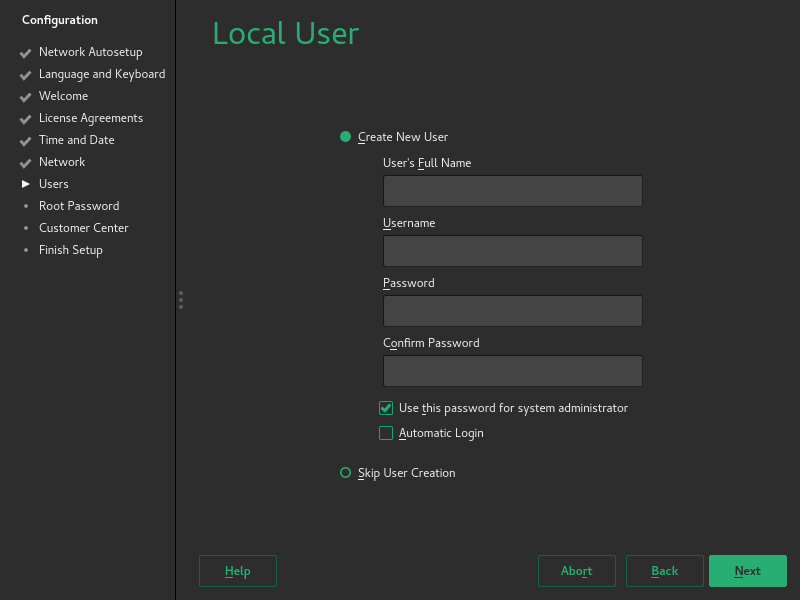Image resolution: width=800 pixels, height=600 pixels.
Task: Click the checkmark beside License Agreements
Action: coord(25,118)
